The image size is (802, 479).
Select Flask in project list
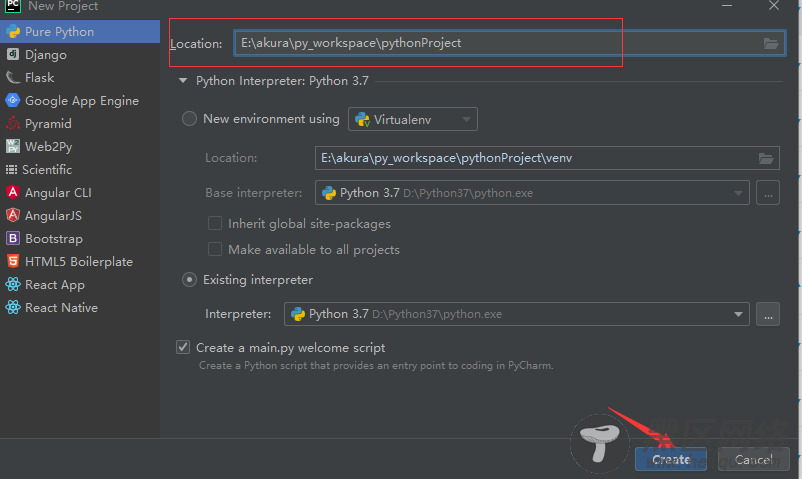(80, 78)
